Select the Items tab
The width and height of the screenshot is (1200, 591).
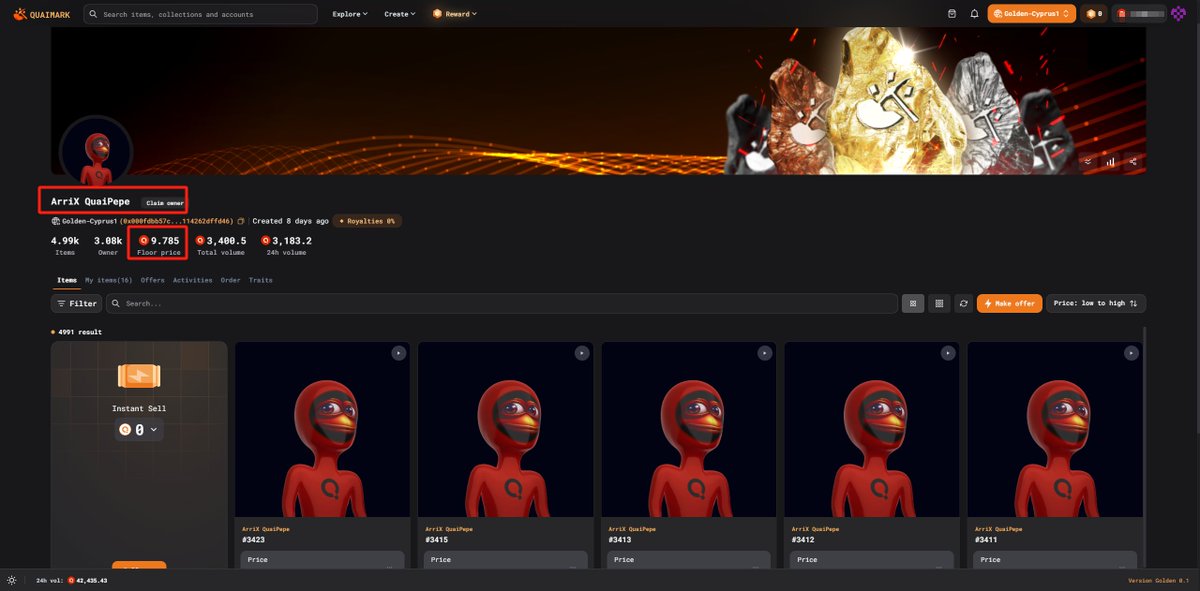pyautogui.click(x=66, y=280)
